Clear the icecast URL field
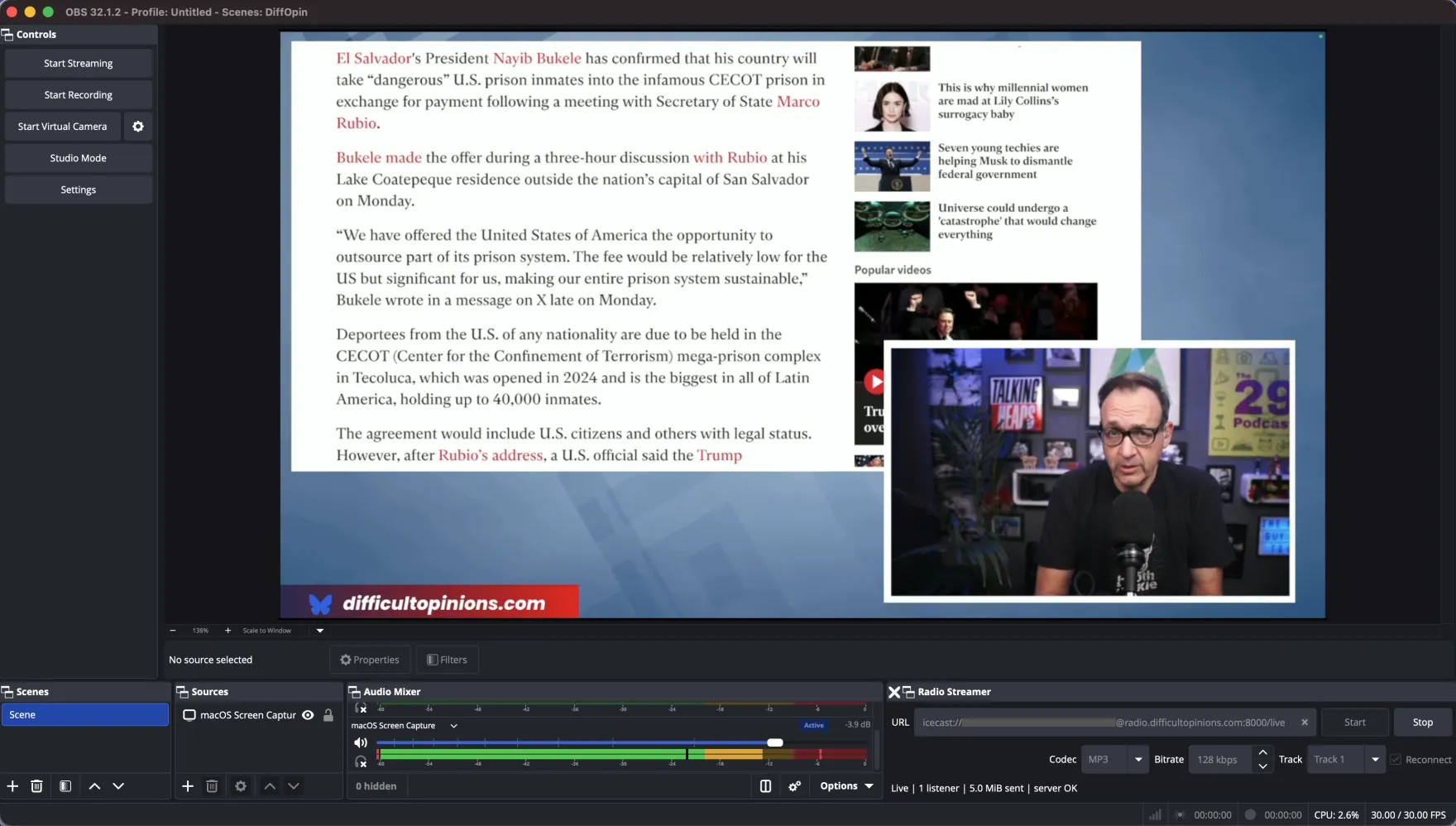This screenshot has width=1456, height=826. 1305,723
